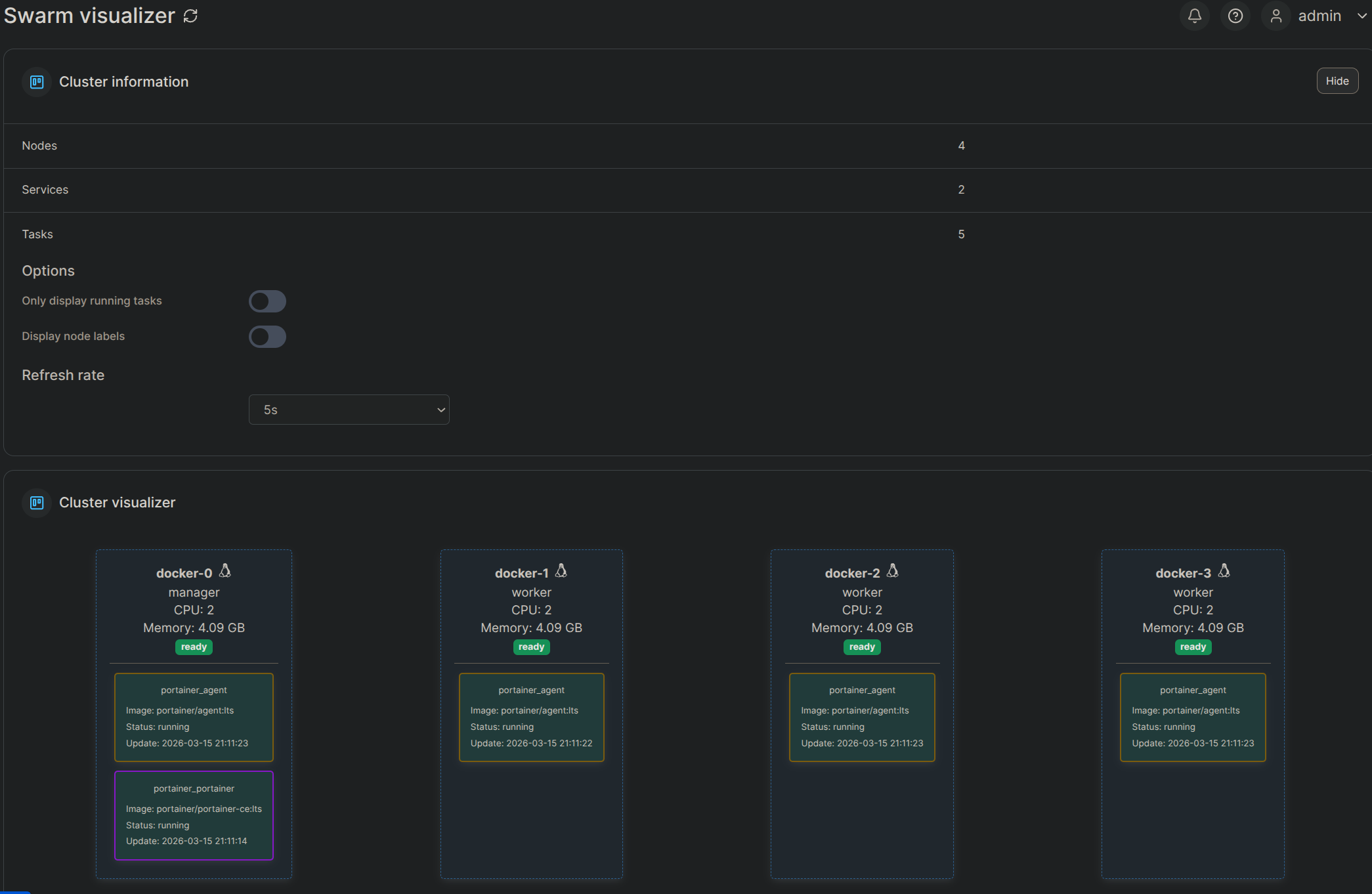
Task: Open the Refresh rate 5s dropdown
Action: coord(349,410)
